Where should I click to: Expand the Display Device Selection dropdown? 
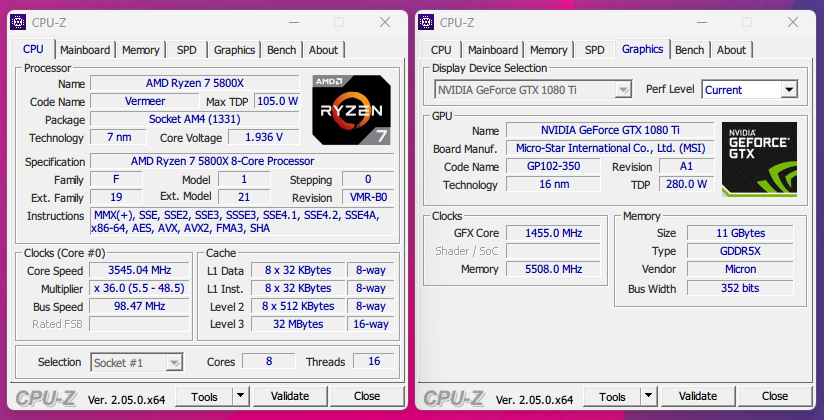pos(532,90)
